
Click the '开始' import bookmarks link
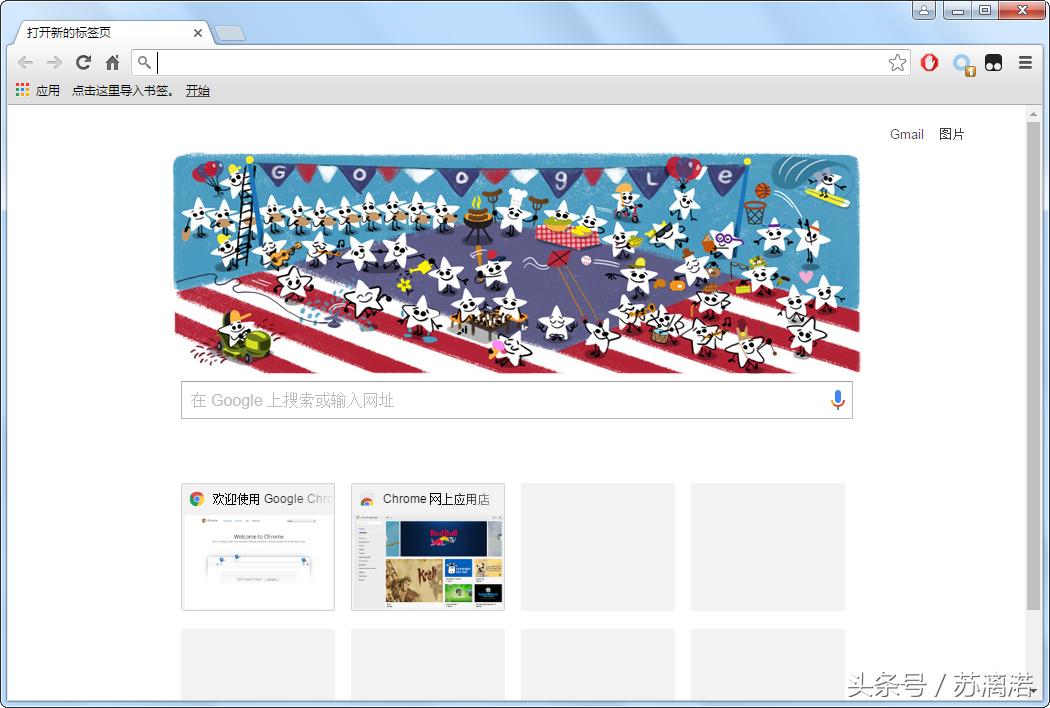tap(198, 90)
